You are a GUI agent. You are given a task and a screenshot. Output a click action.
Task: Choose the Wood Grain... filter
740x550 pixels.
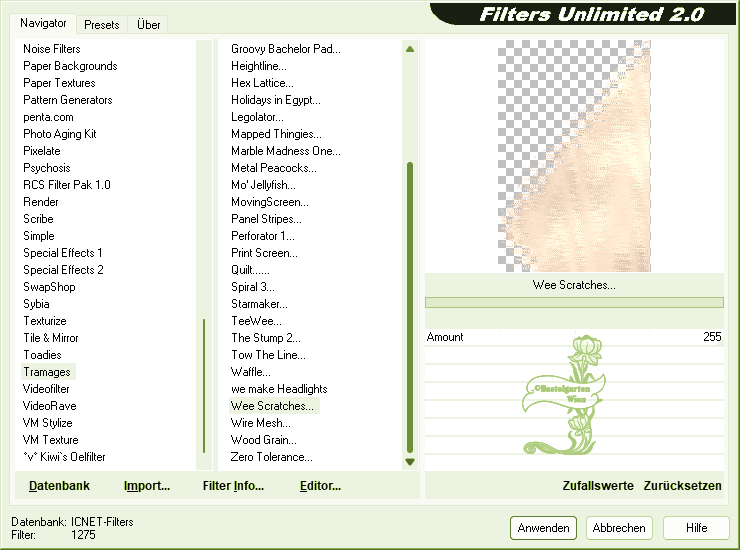point(263,440)
